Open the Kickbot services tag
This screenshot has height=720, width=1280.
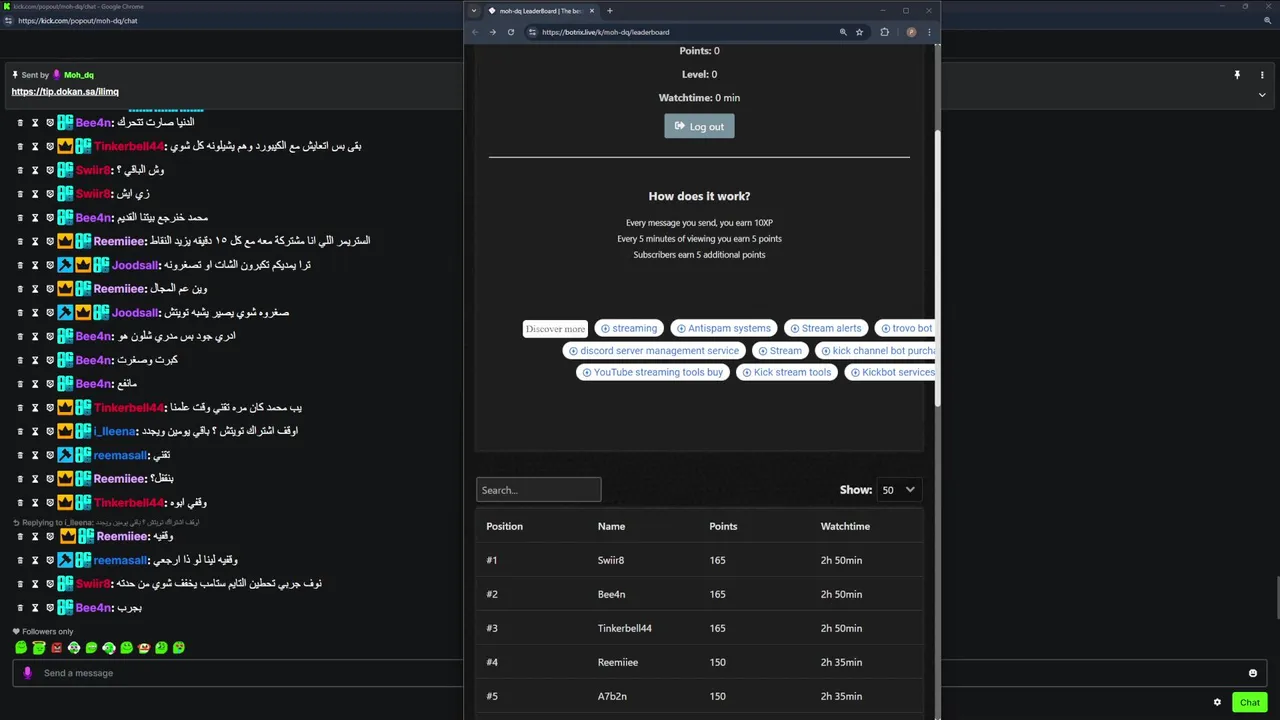tap(890, 372)
